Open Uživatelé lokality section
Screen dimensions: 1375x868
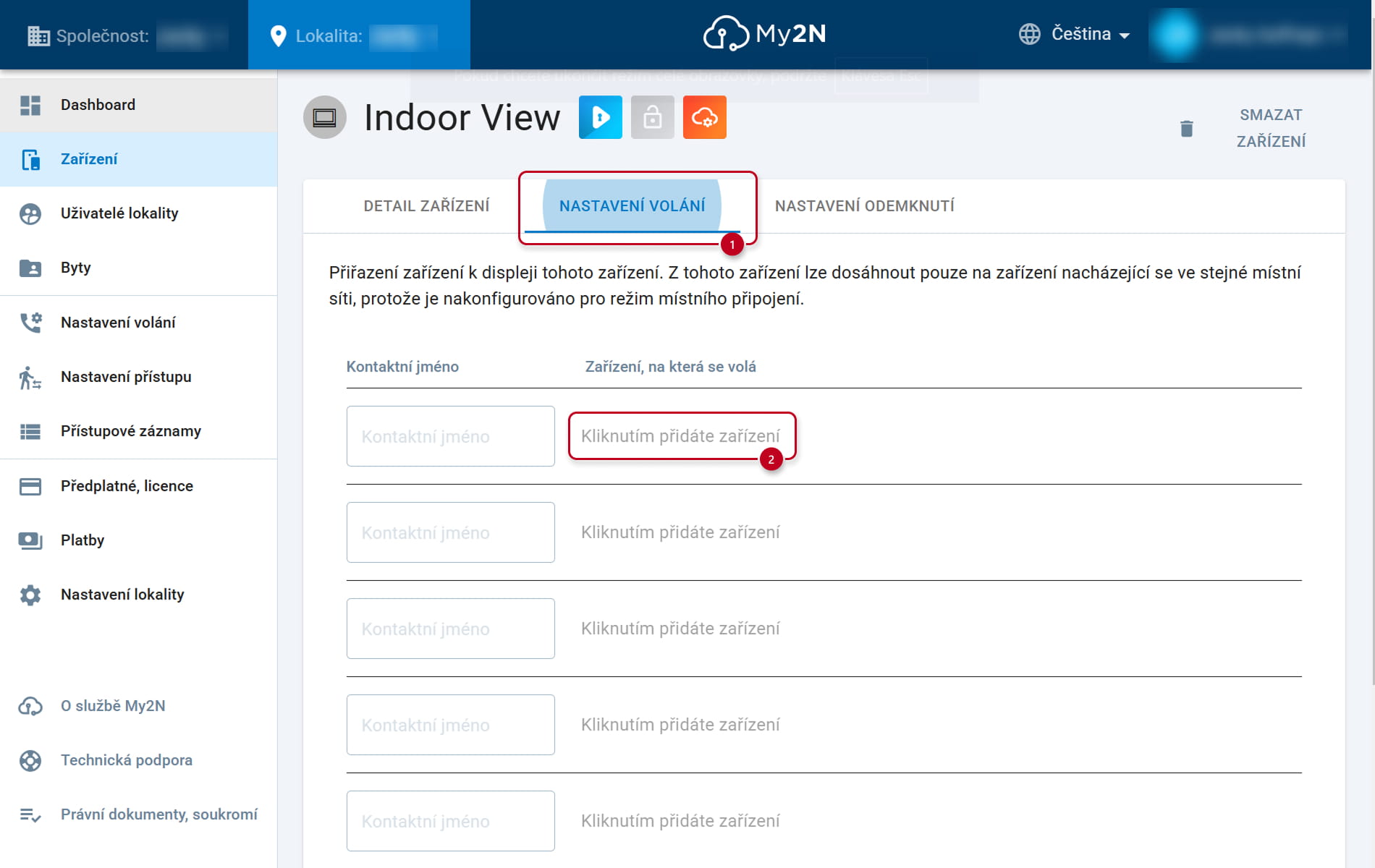138,213
